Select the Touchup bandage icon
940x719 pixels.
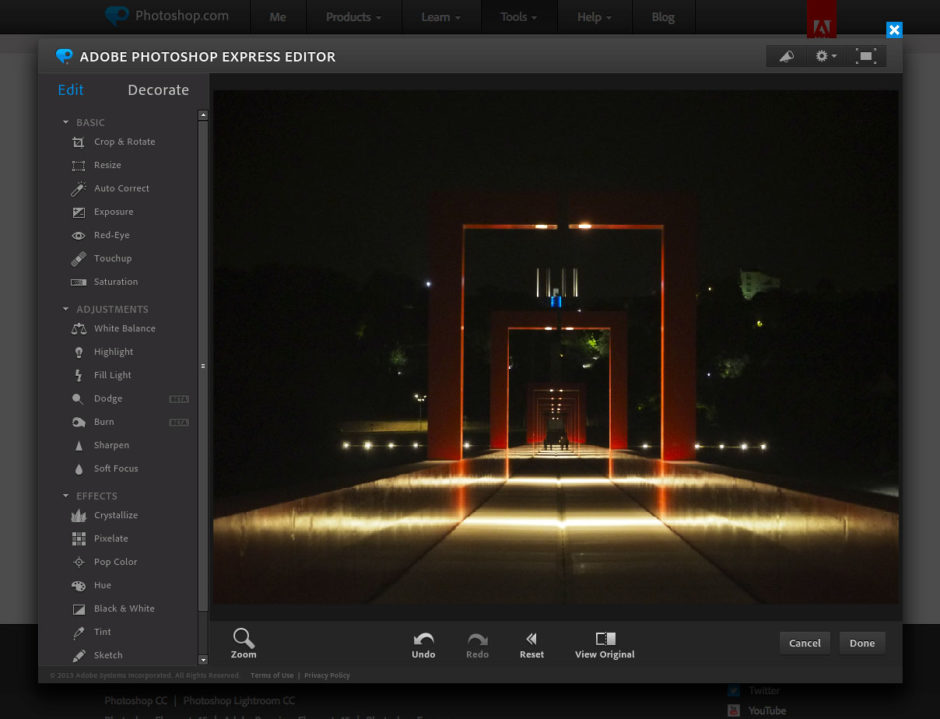(79, 259)
